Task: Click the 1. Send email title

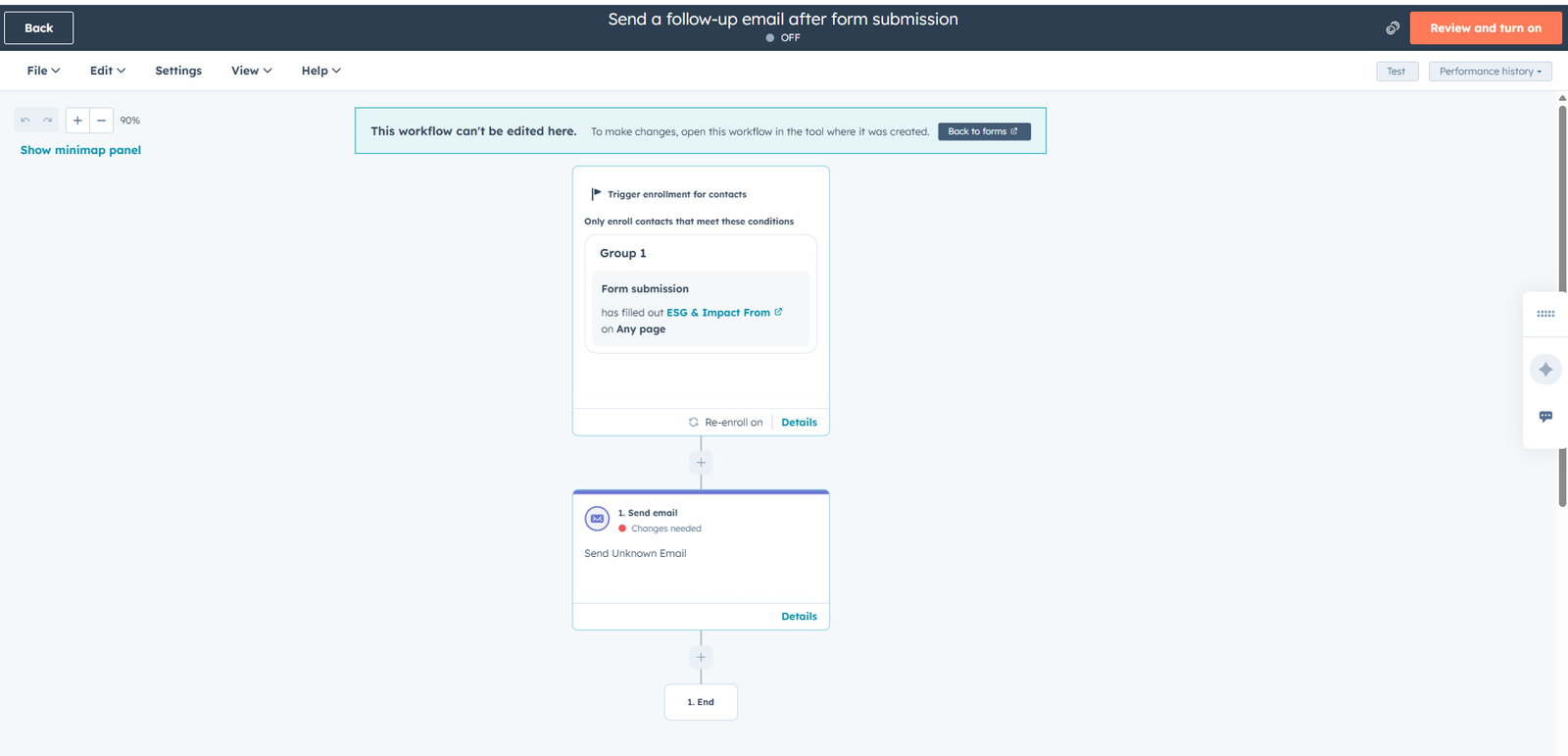Action: click(x=648, y=513)
